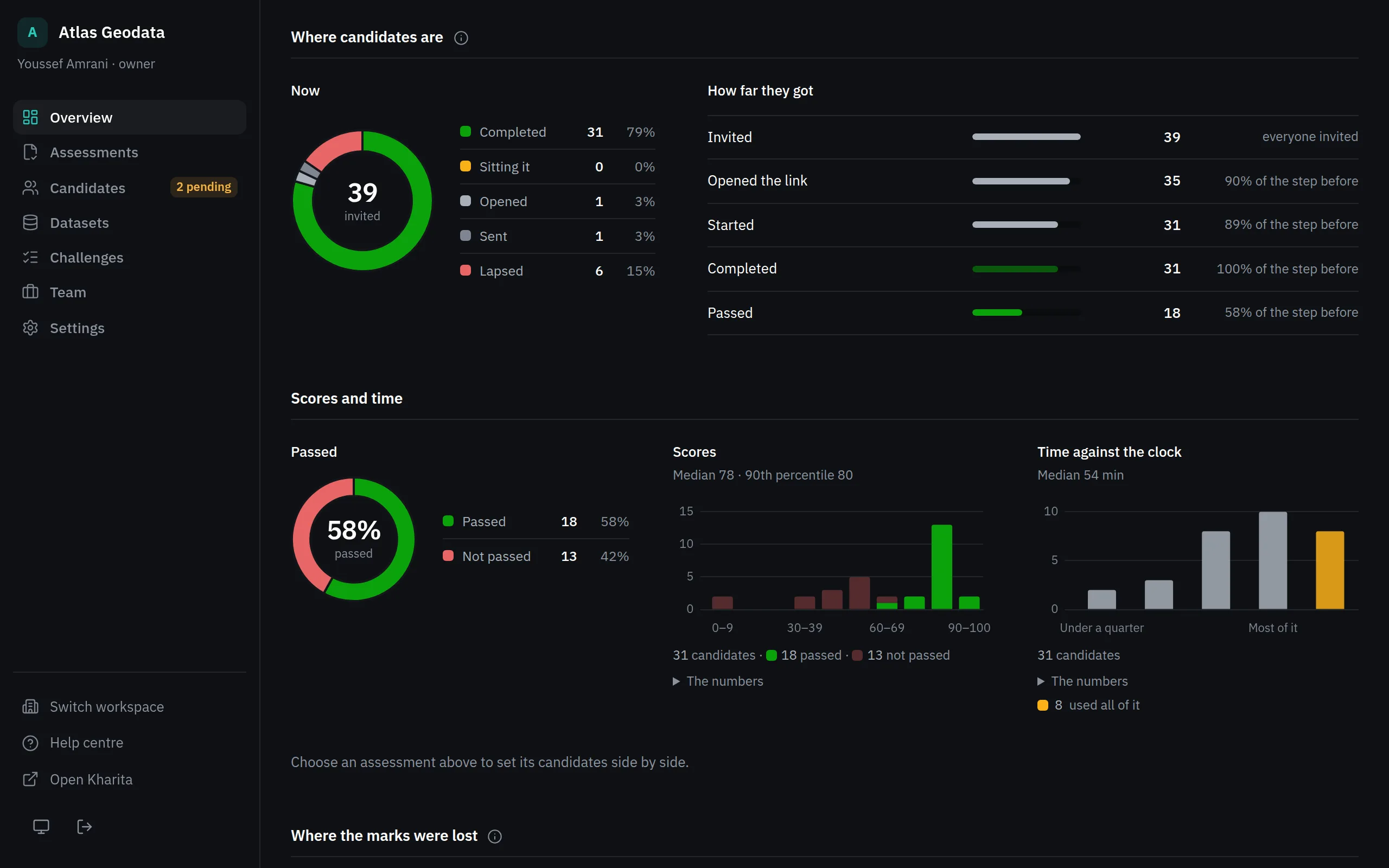Open the Assessments section
Image resolution: width=1389 pixels, height=868 pixels.
130,152
